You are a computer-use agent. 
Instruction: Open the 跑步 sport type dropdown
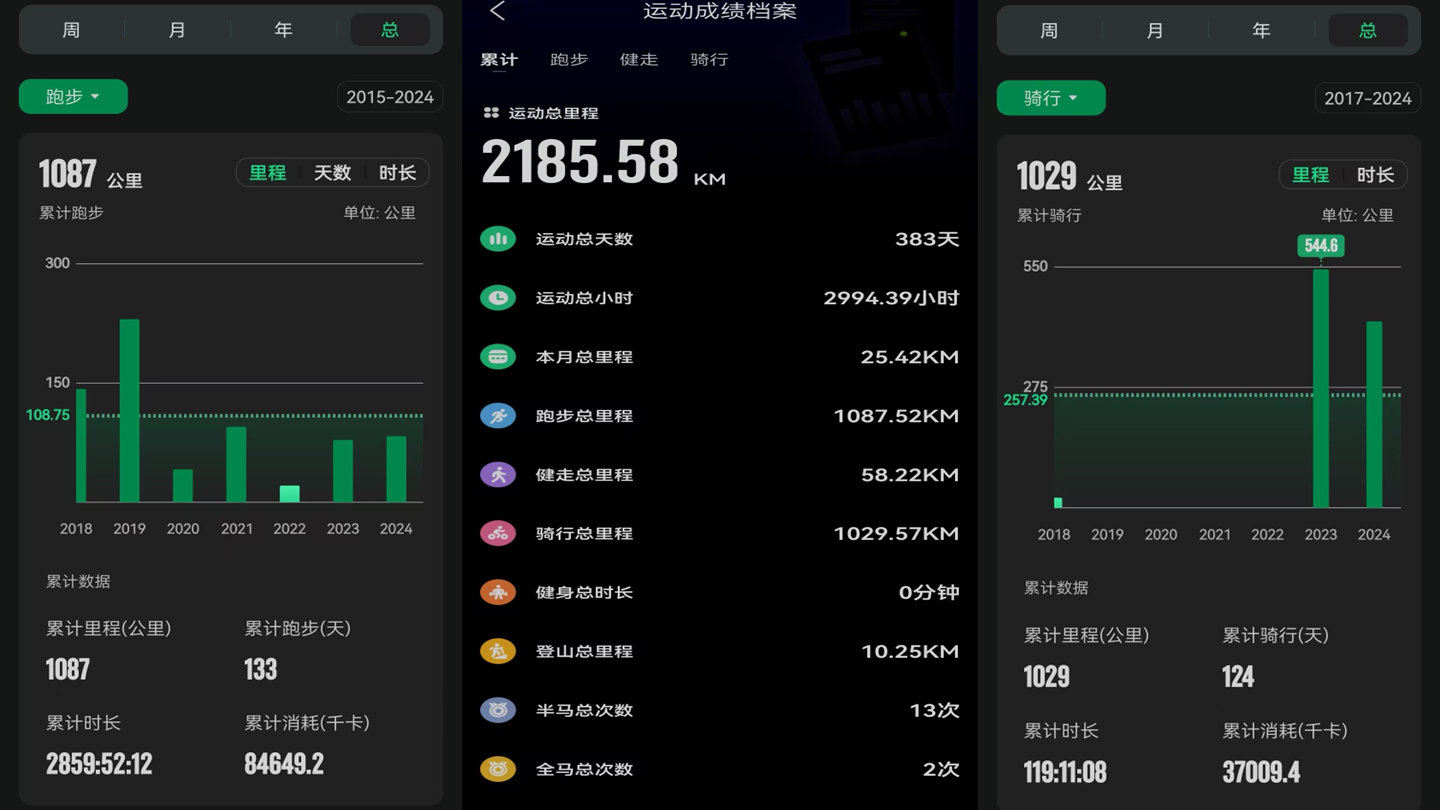(73, 97)
